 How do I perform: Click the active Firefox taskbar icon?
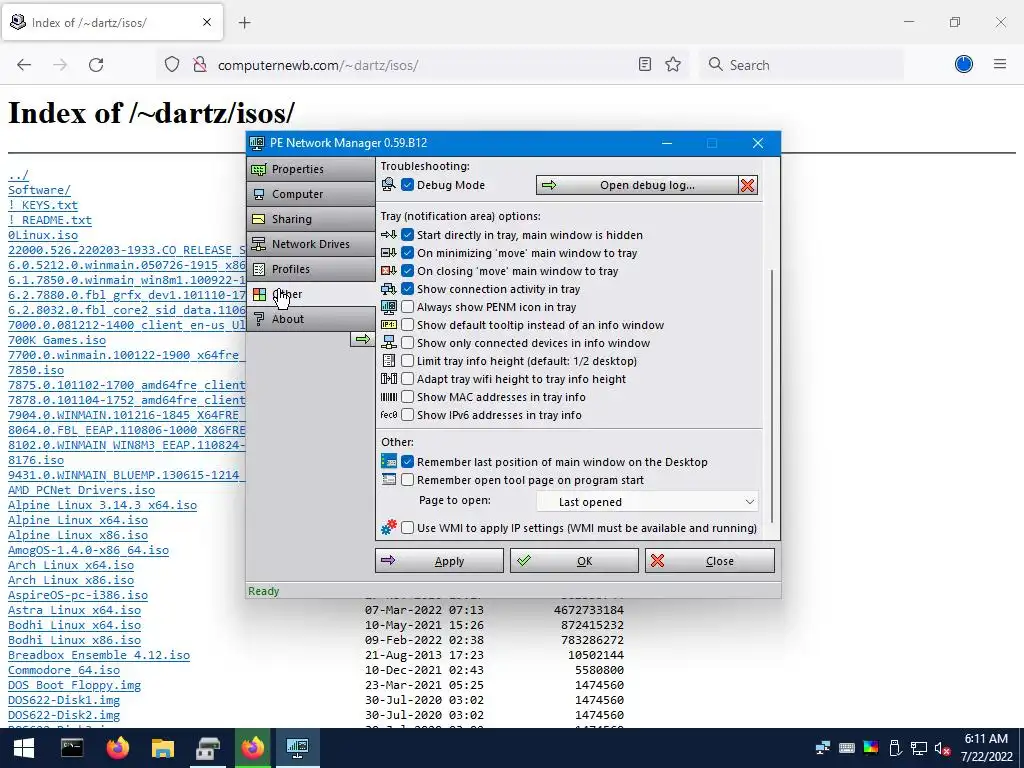[x=253, y=748]
